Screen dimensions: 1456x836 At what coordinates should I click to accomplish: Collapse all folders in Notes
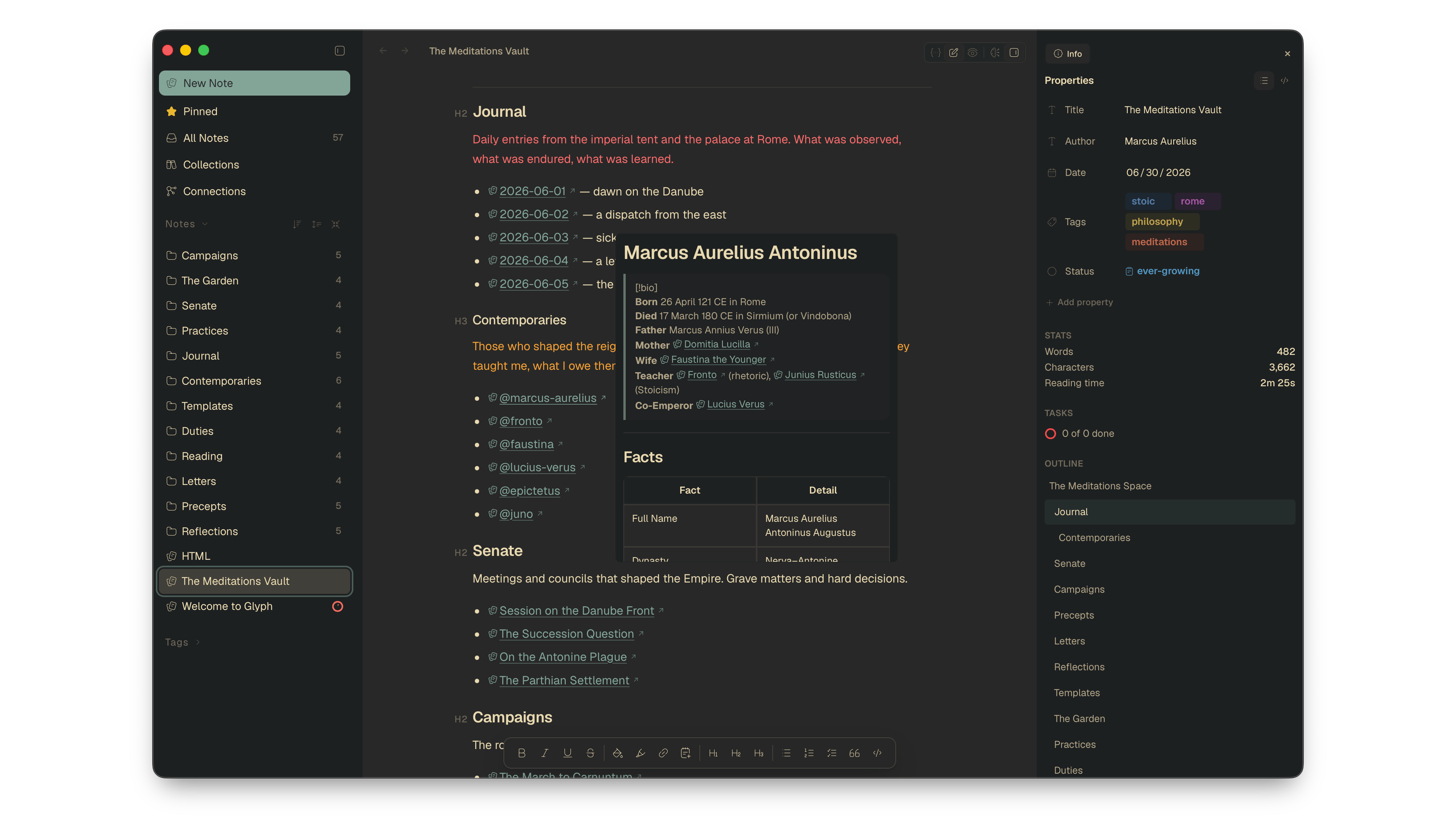tap(336, 224)
